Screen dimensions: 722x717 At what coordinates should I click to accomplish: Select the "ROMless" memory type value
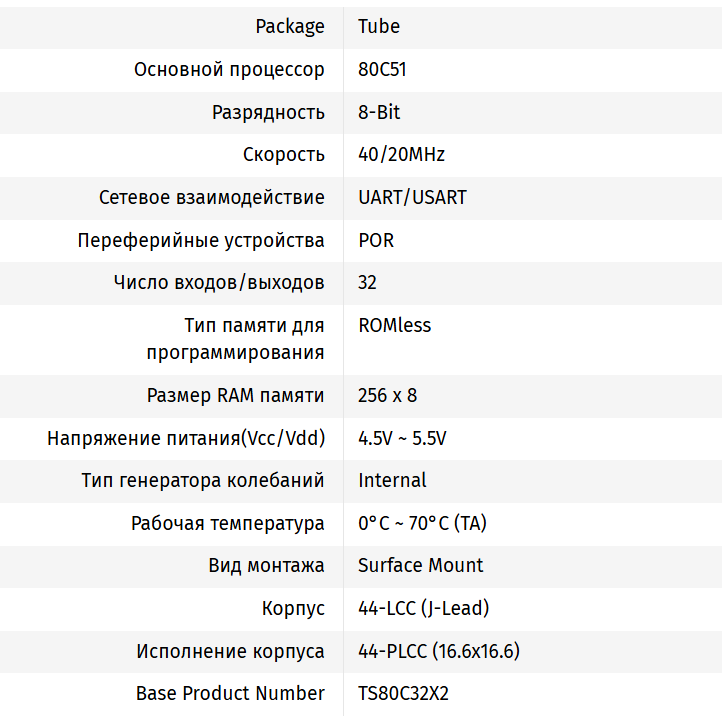coord(394,325)
